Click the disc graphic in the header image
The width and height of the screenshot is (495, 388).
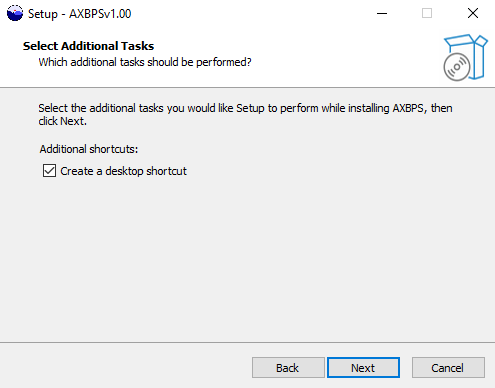[x=457, y=67]
